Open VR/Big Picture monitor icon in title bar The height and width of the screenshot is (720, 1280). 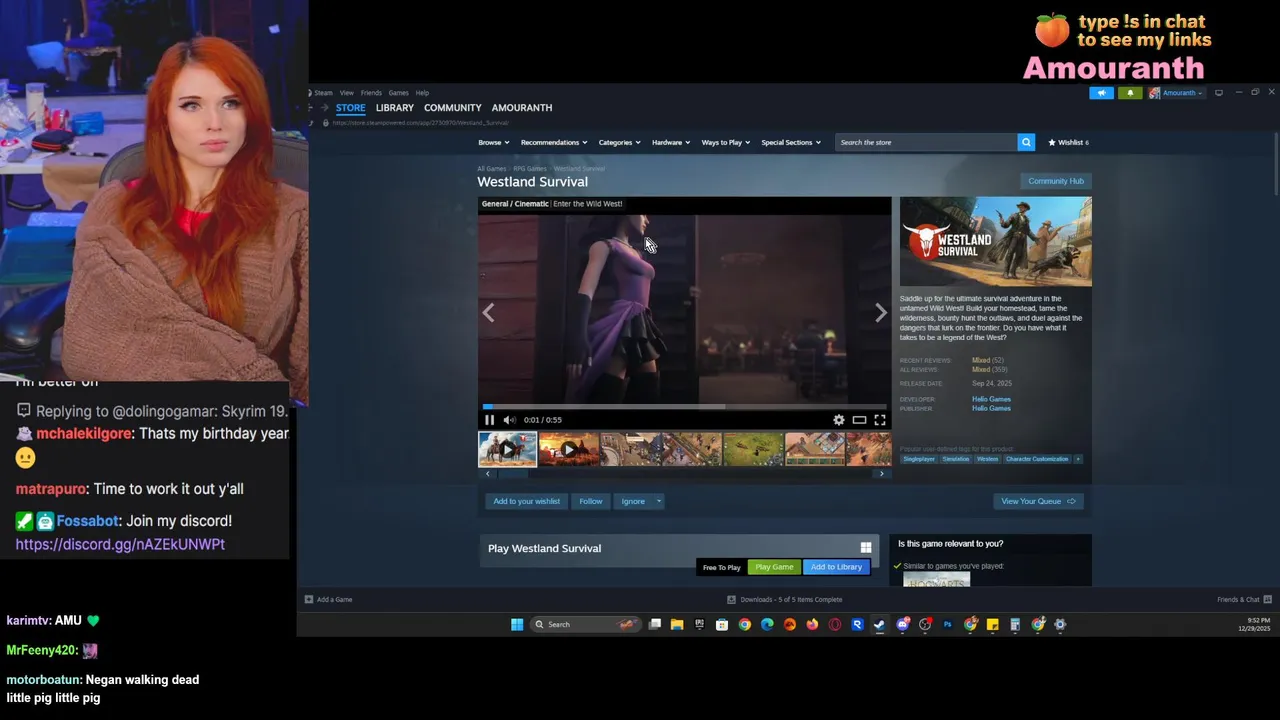(1218, 93)
